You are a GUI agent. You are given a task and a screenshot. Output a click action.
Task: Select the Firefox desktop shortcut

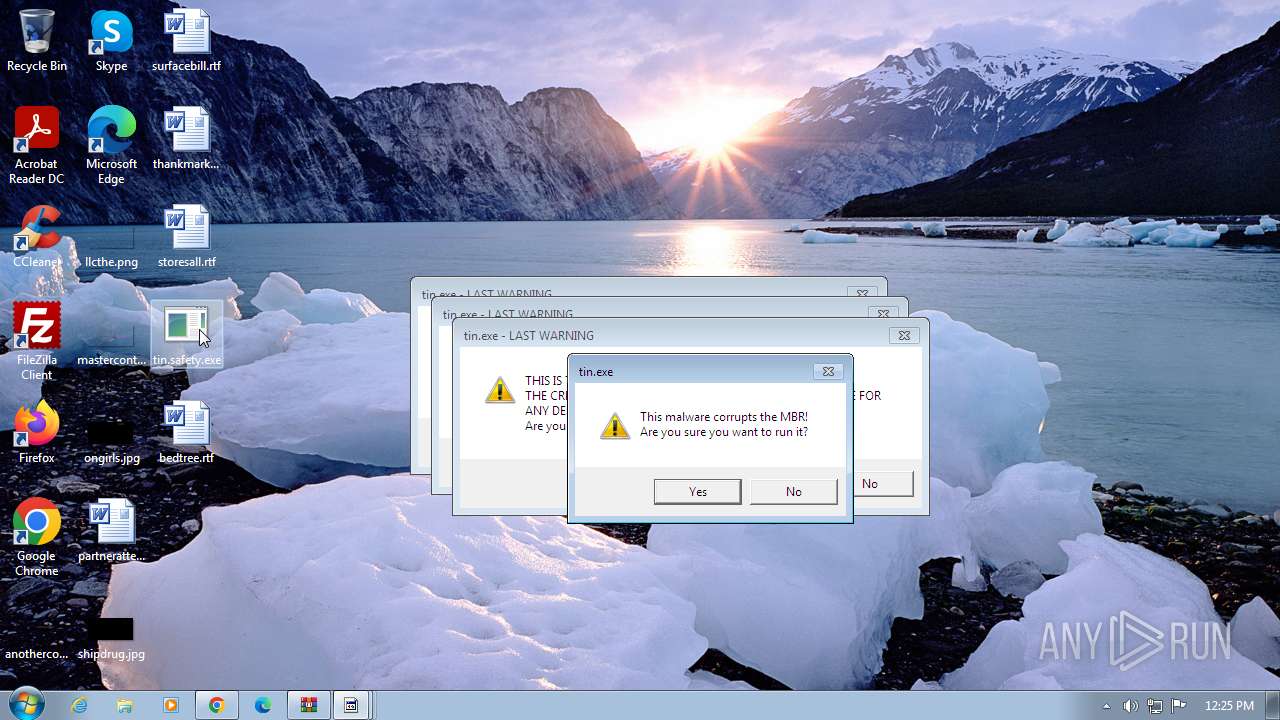tap(37, 433)
